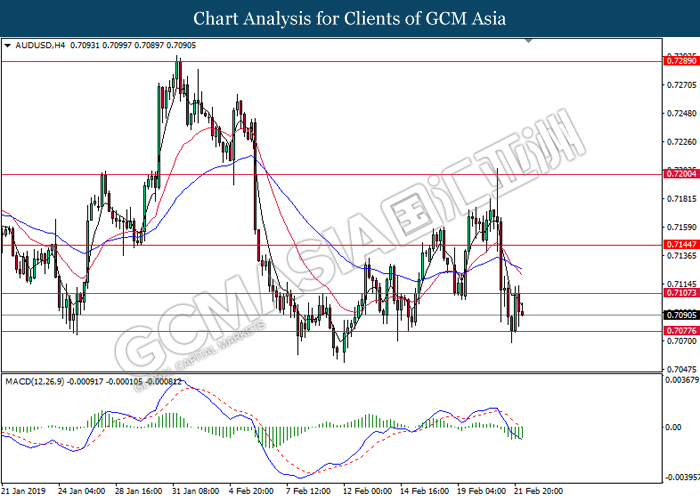Click the 0.70700 price axis value
This screenshot has height=500, width=700.
pyautogui.click(x=681, y=341)
